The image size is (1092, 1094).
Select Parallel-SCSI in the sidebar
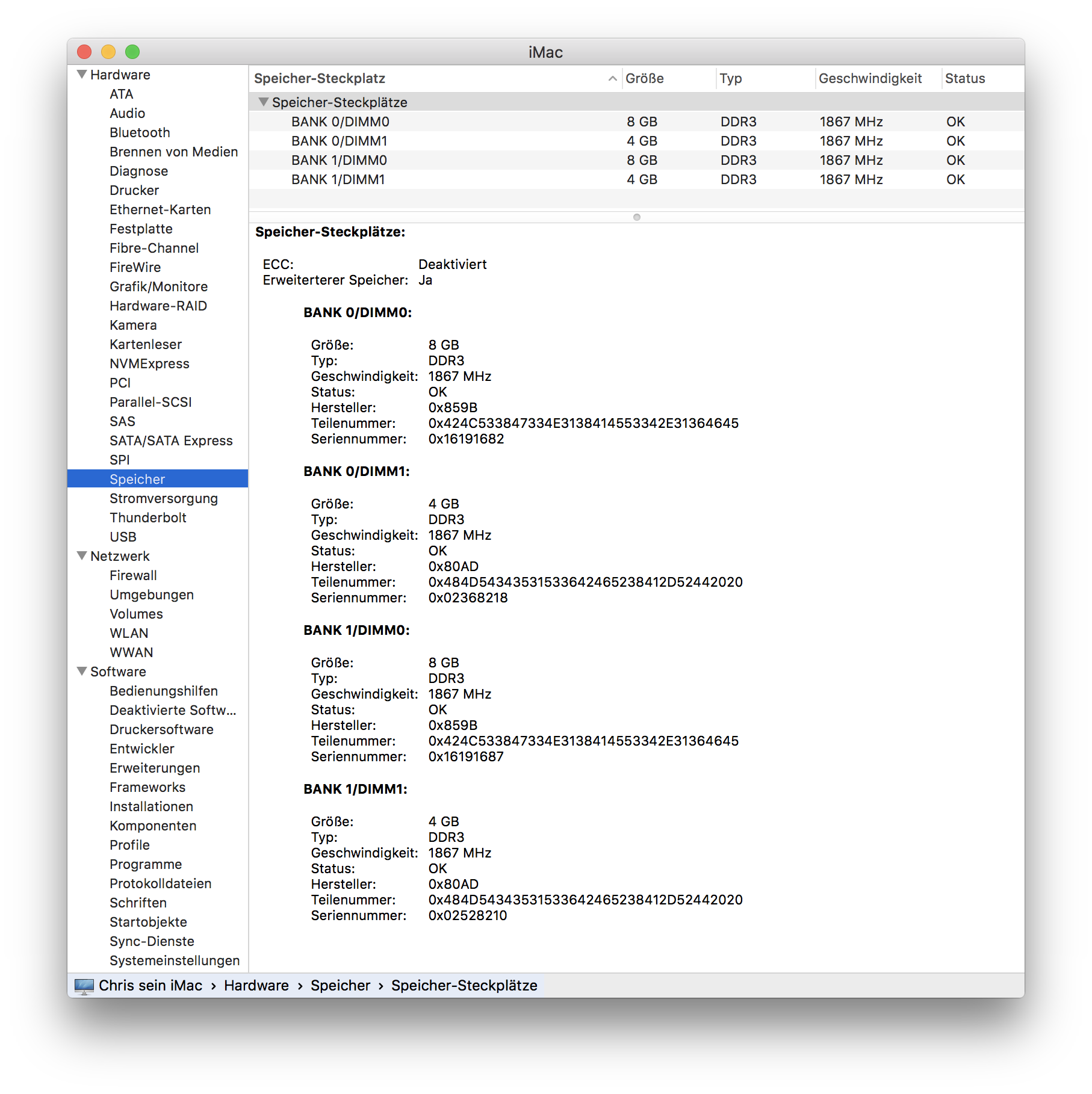151,402
